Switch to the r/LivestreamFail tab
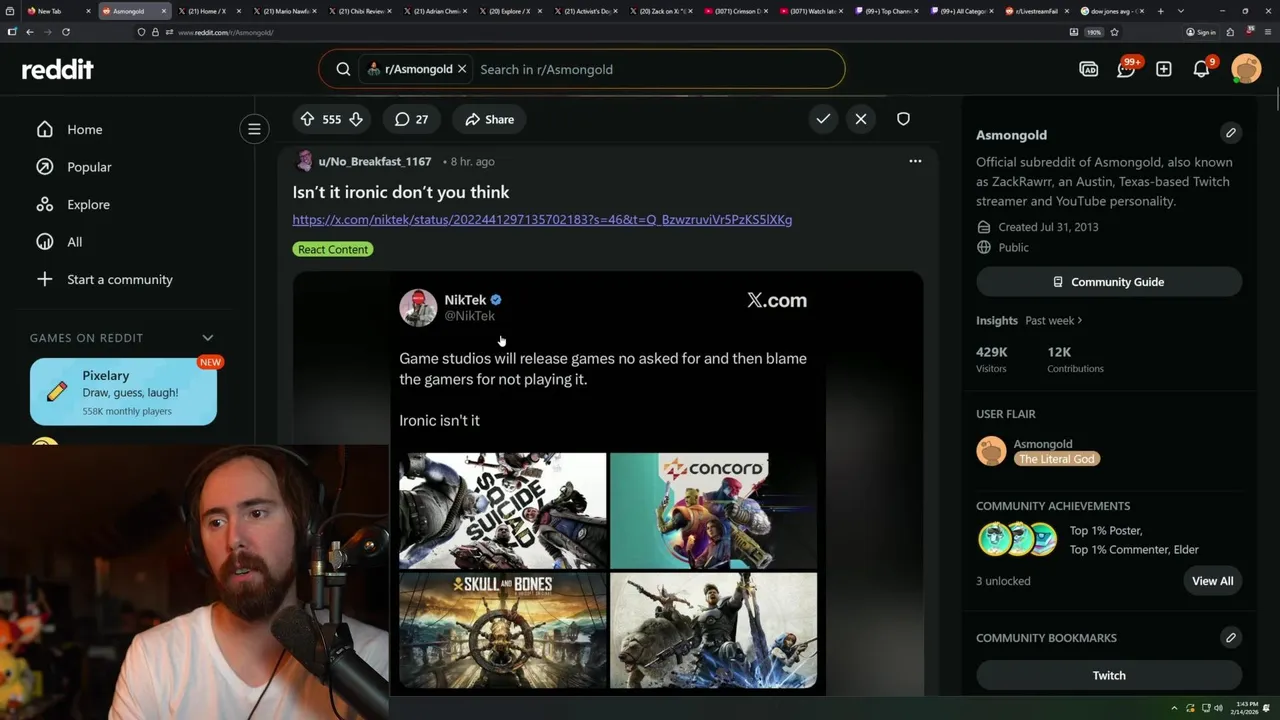The image size is (1280, 720). [1036, 11]
